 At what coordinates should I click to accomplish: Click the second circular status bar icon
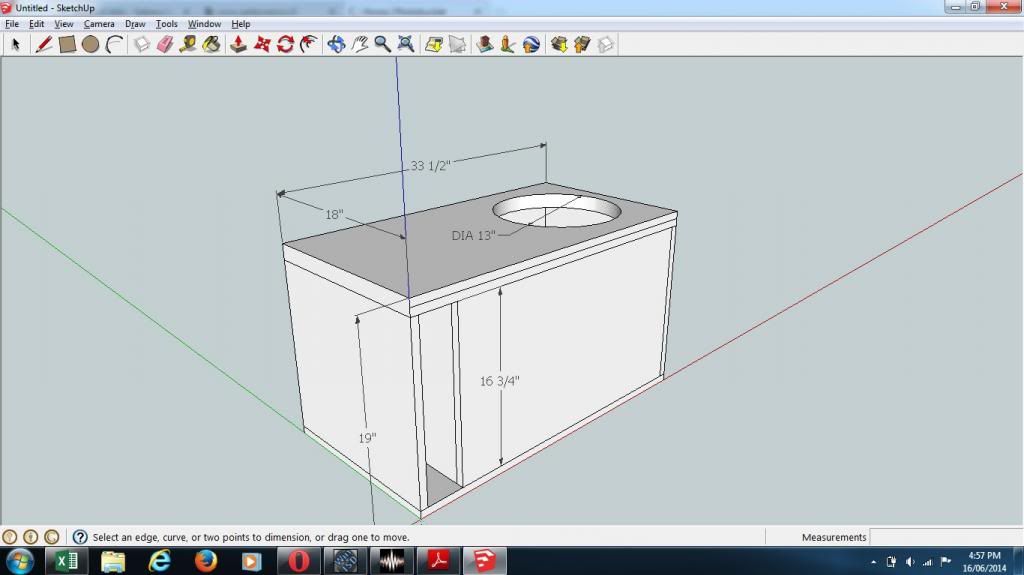click(x=30, y=537)
